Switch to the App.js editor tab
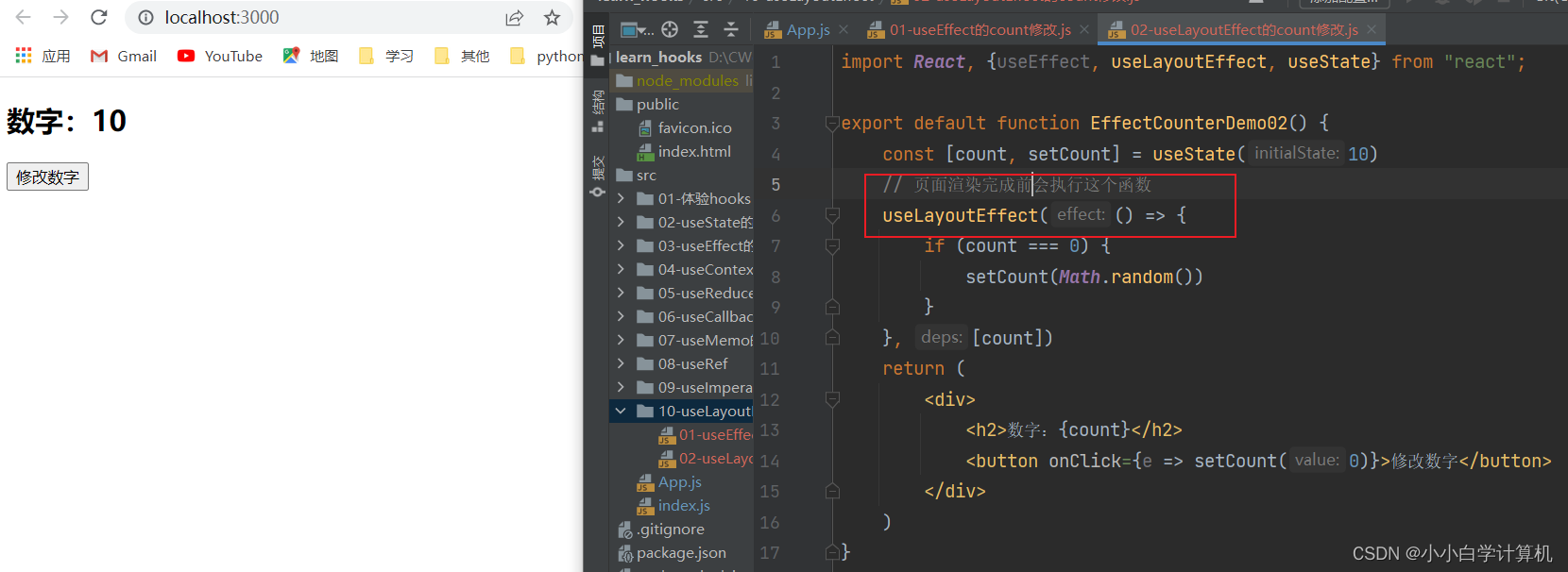The height and width of the screenshot is (572, 1568). 797,29
